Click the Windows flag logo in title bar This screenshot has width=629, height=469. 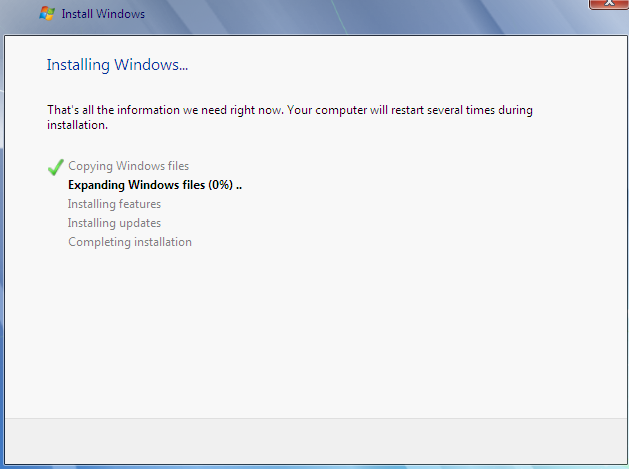click(x=47, y=14)
